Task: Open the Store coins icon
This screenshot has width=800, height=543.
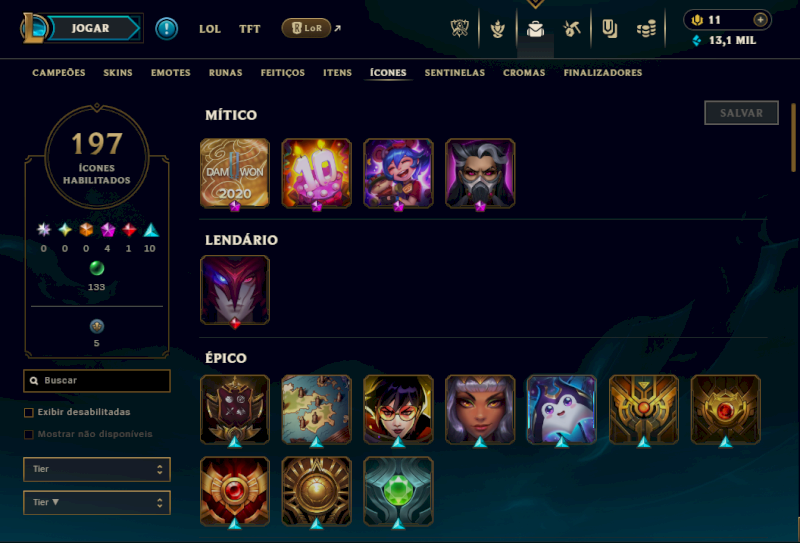Action: click(646, 29)
